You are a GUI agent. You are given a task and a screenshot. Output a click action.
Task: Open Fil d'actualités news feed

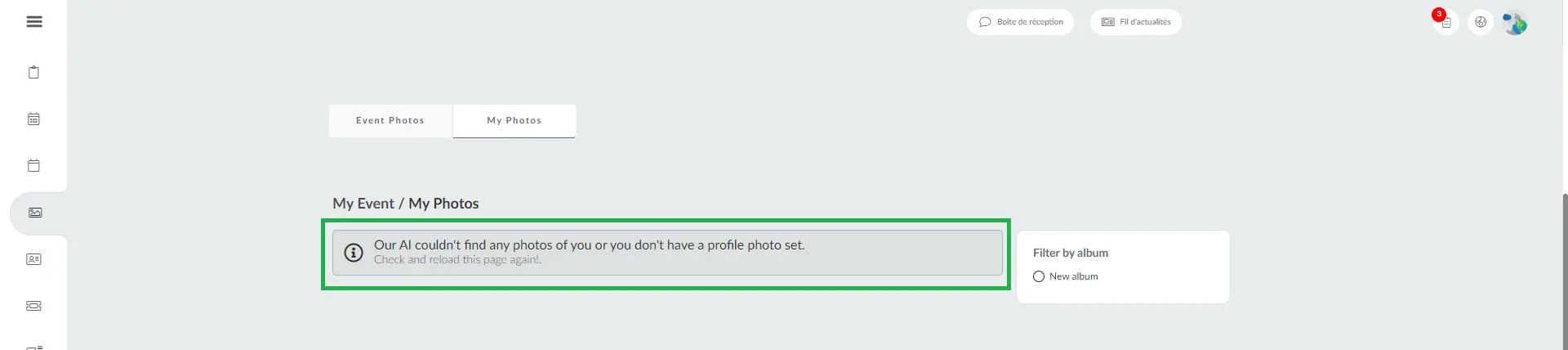1135,22
